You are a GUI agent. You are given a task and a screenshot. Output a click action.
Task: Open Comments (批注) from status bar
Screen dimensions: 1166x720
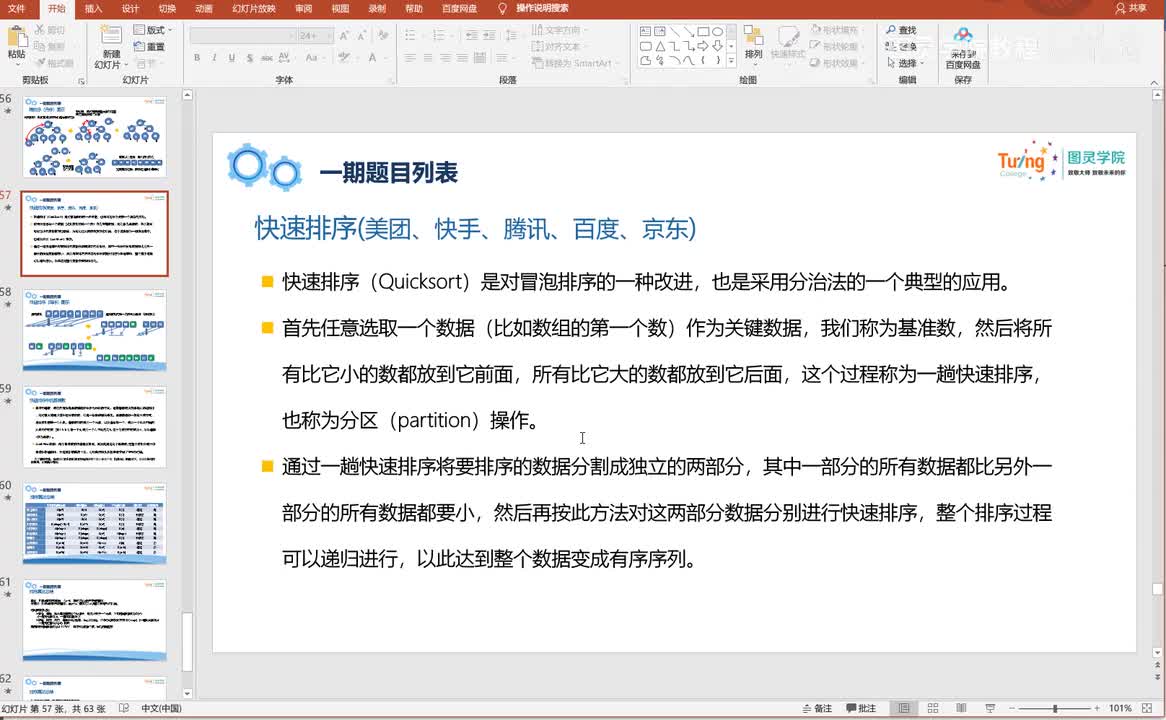coord(861,708)
